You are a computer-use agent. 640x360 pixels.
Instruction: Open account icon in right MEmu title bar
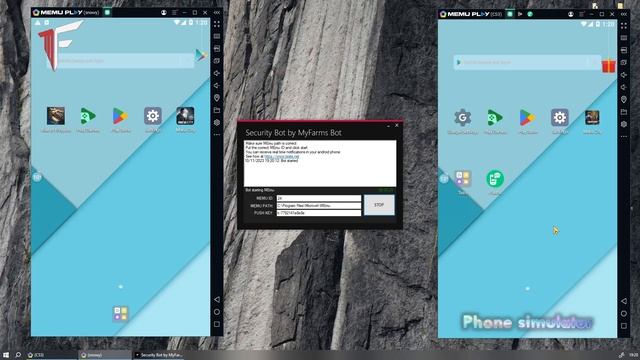(x=571, y=14)
